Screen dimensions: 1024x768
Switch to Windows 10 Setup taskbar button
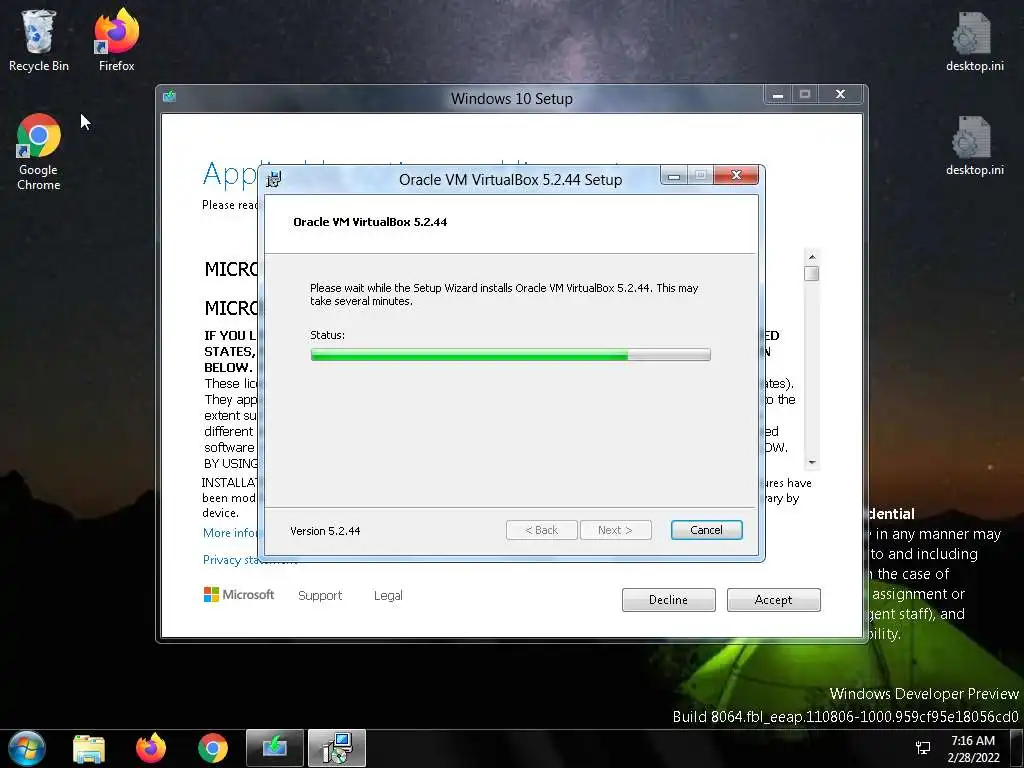coord(275,748)
